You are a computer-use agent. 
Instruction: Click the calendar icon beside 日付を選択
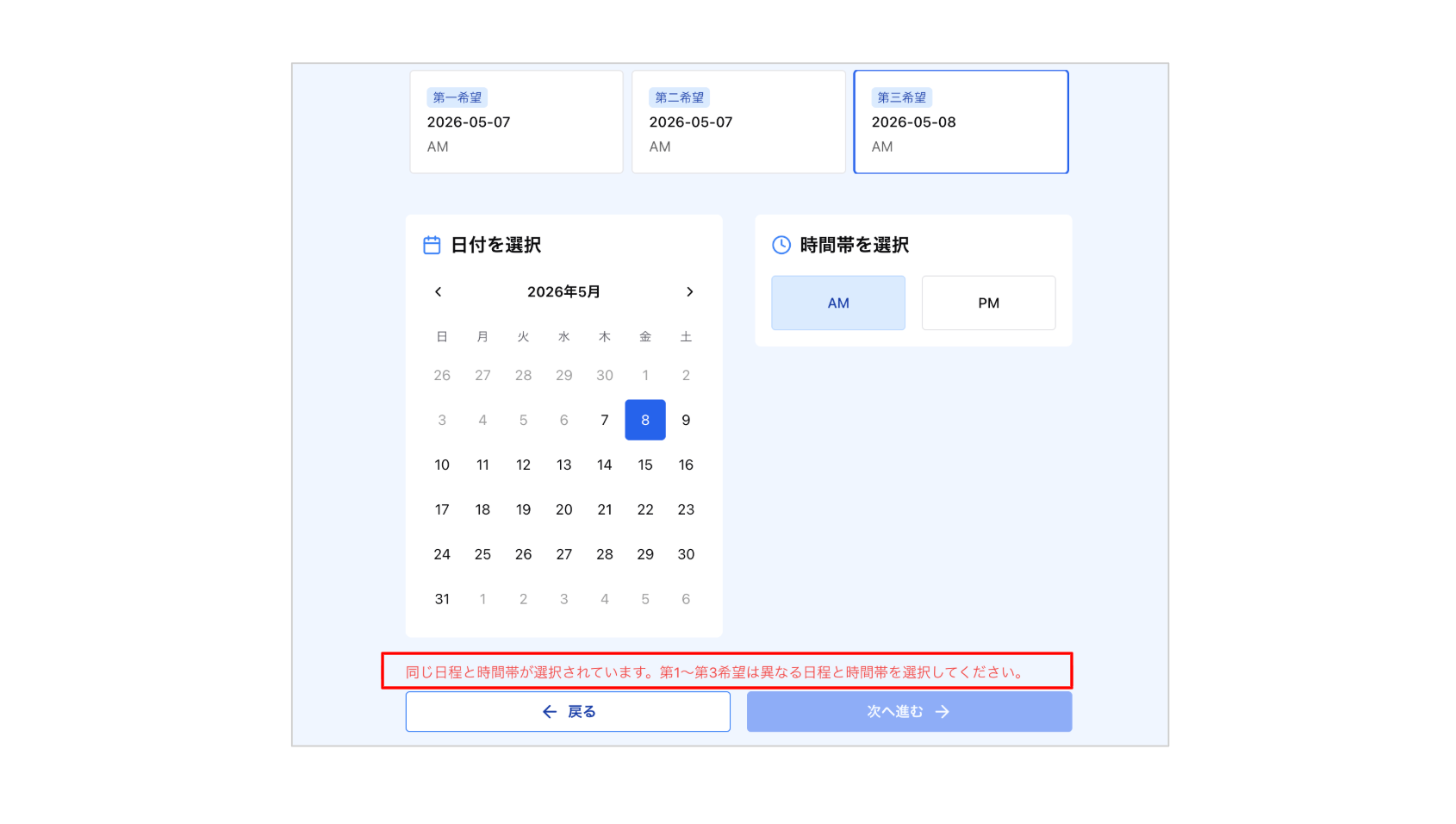[432, 245]
